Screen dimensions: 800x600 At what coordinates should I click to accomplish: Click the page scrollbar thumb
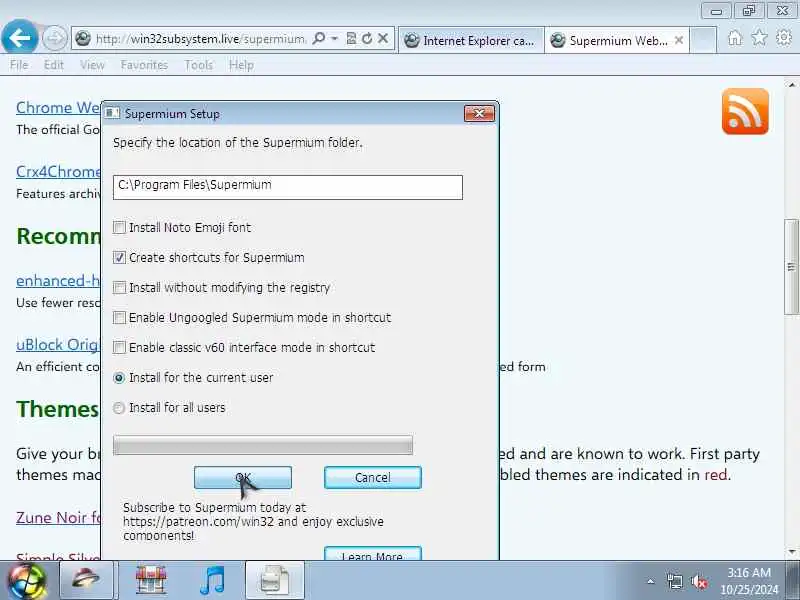(x=791, y=267)
